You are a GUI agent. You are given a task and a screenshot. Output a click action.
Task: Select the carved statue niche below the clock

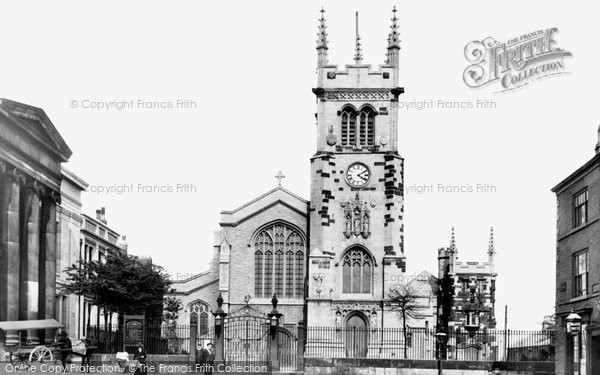pyautogui.click(x=357, y=217)
